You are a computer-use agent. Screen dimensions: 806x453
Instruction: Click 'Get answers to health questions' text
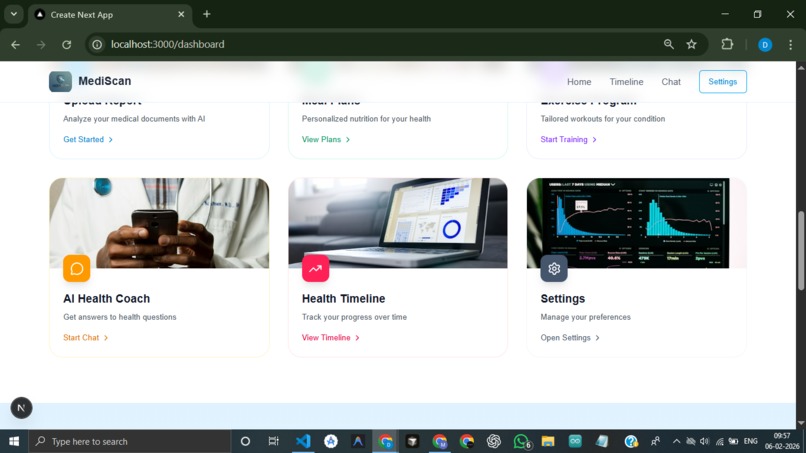(119, 317)
